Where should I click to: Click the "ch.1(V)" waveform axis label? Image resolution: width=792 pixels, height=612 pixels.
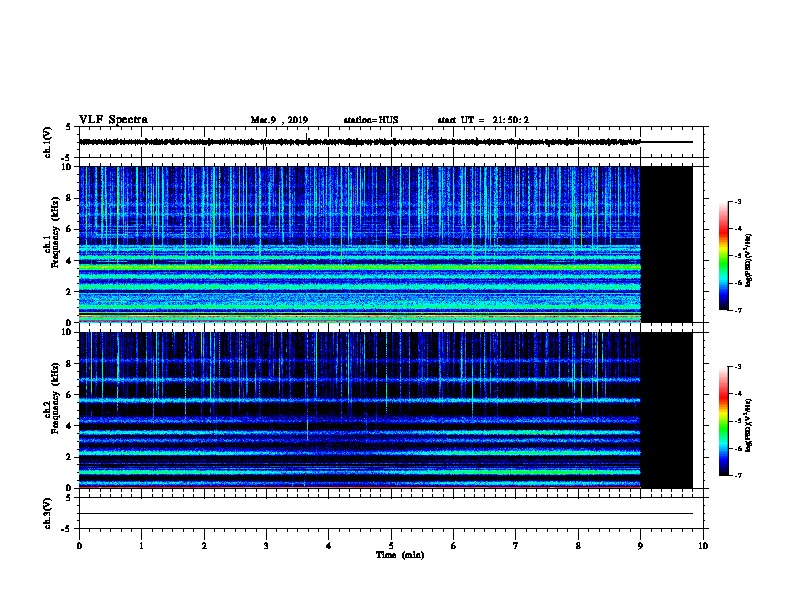[x=47, y=142]
